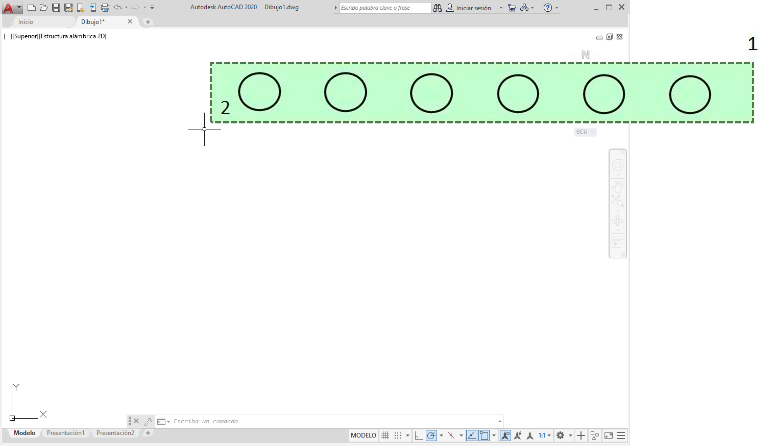Image resolution: width=759 pixels, height=446 pixels.
Task: Toggle object snap tracking
Action: [x=471, y=435]
